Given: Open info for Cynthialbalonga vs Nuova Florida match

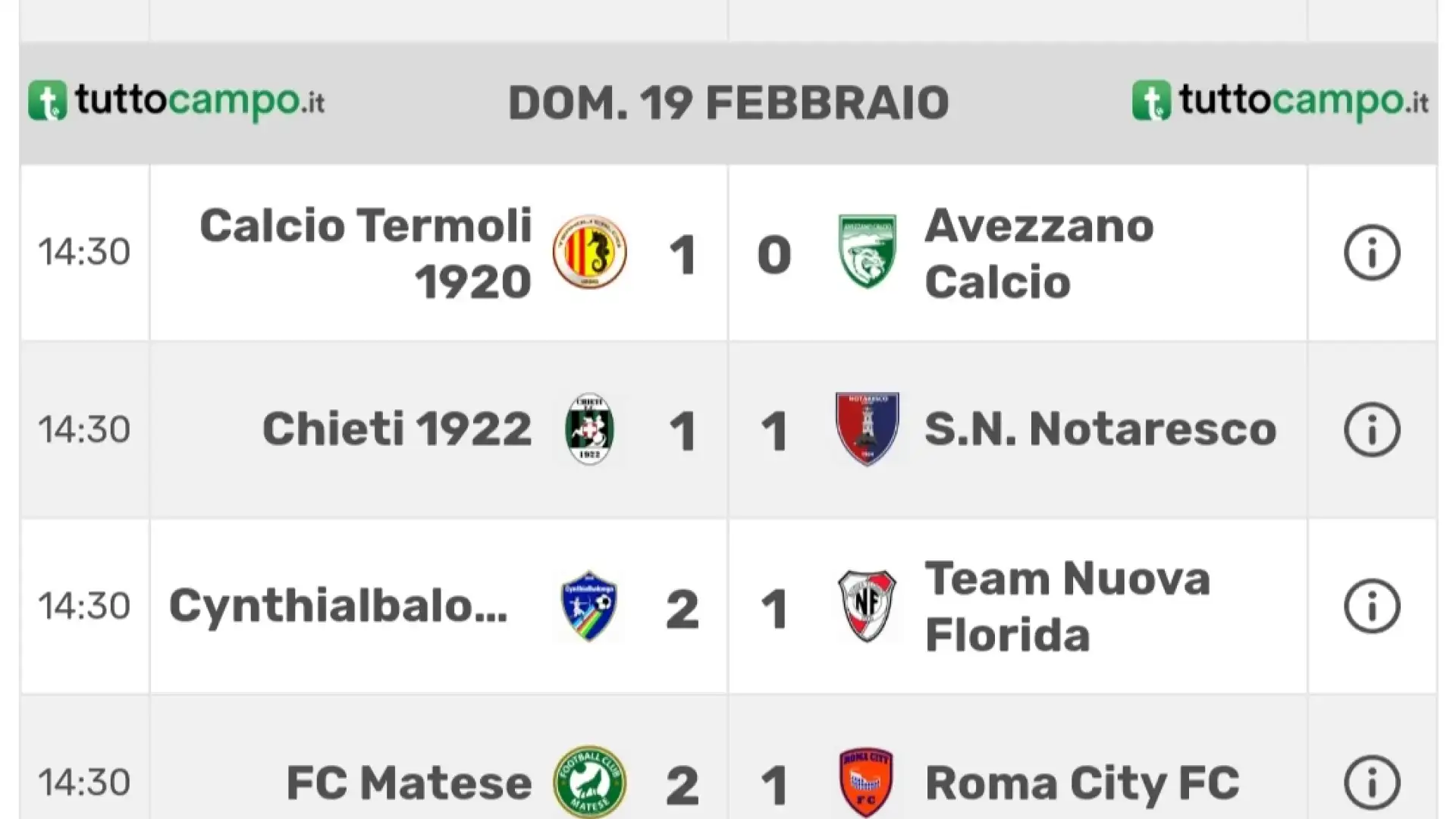Looking at the screenshot, I should point(1372,606).
